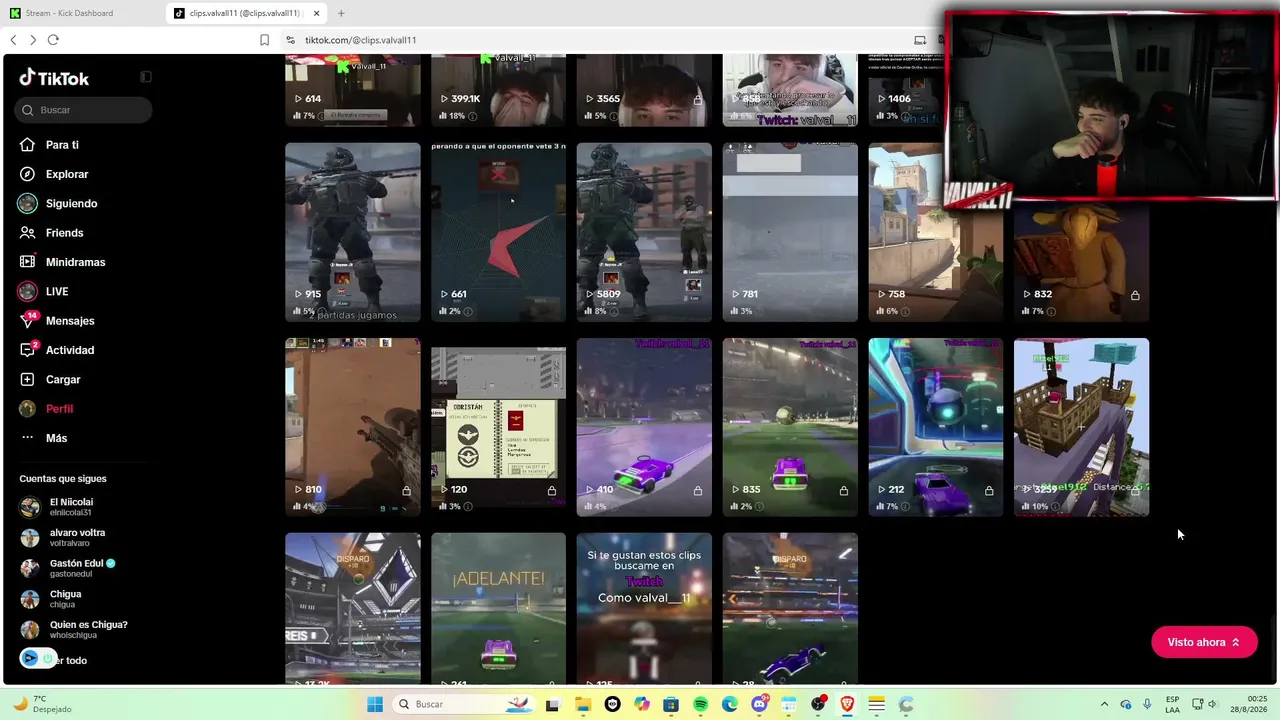Open the weather widget showing 7°C
Viewport: 1280px width, 720px height.
tap(42, 704)
